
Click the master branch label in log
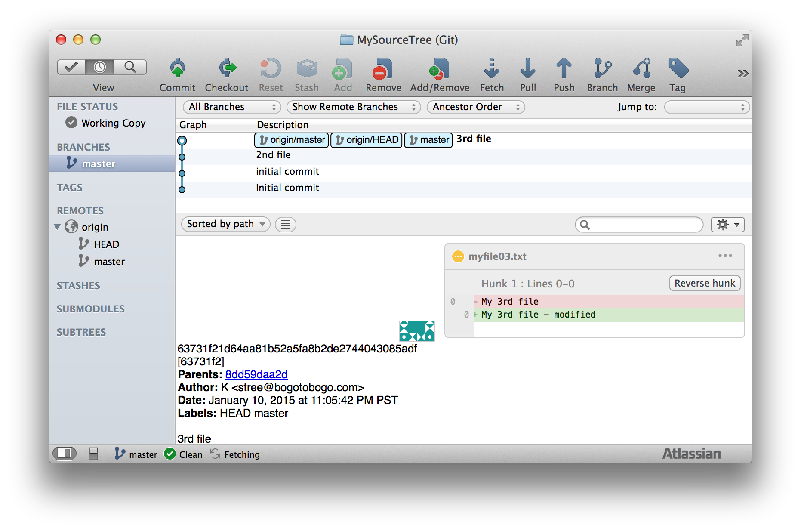click(429, 140)
